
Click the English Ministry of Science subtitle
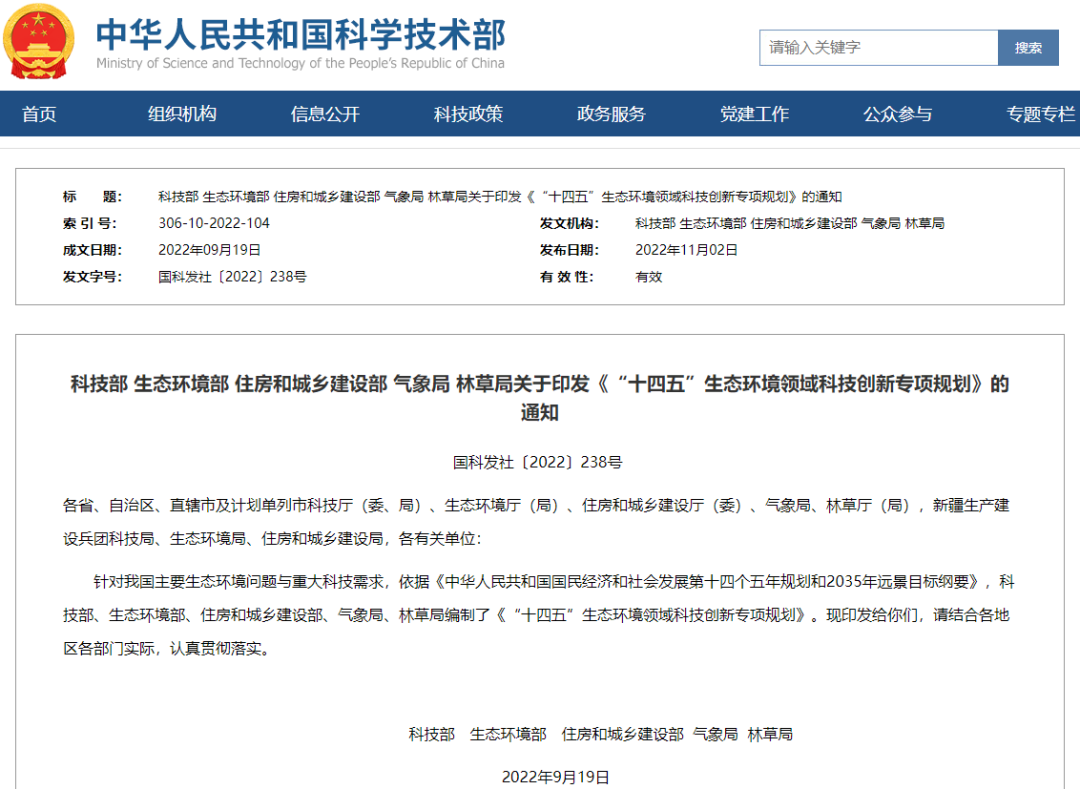(x=300, y=64)
